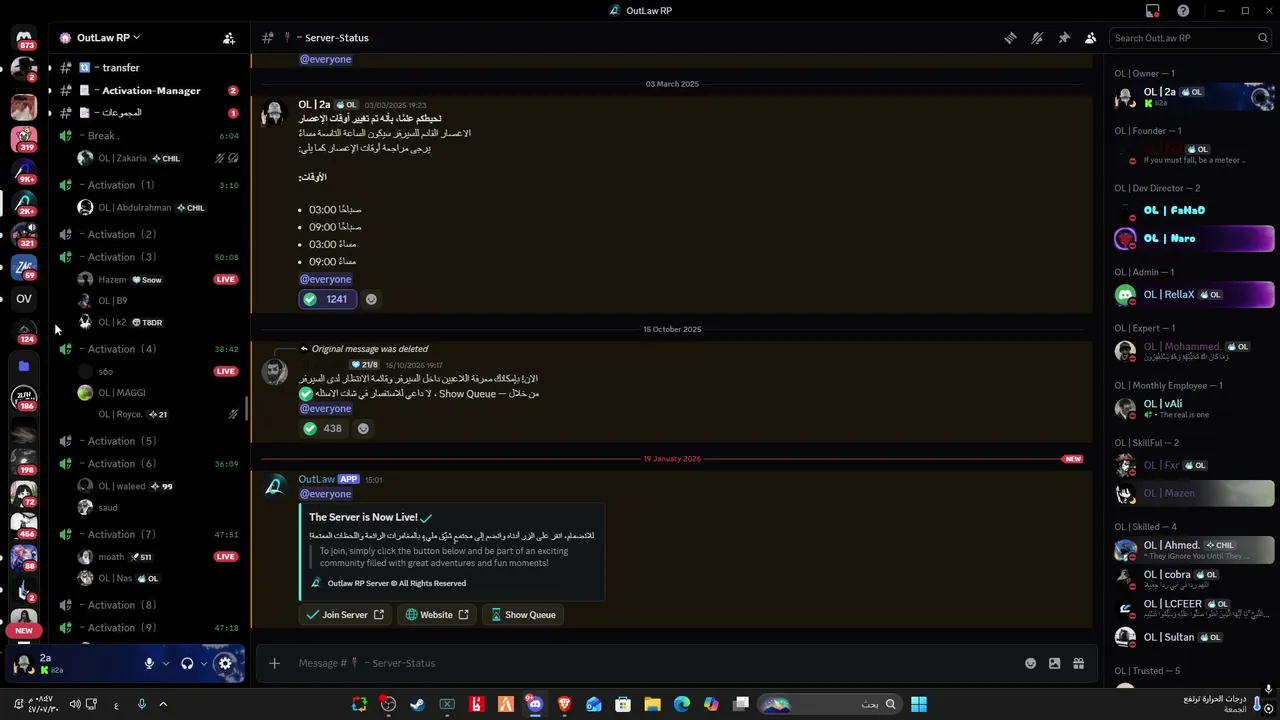
Task: Open microphone input options arrow
Action: (166, 663)
